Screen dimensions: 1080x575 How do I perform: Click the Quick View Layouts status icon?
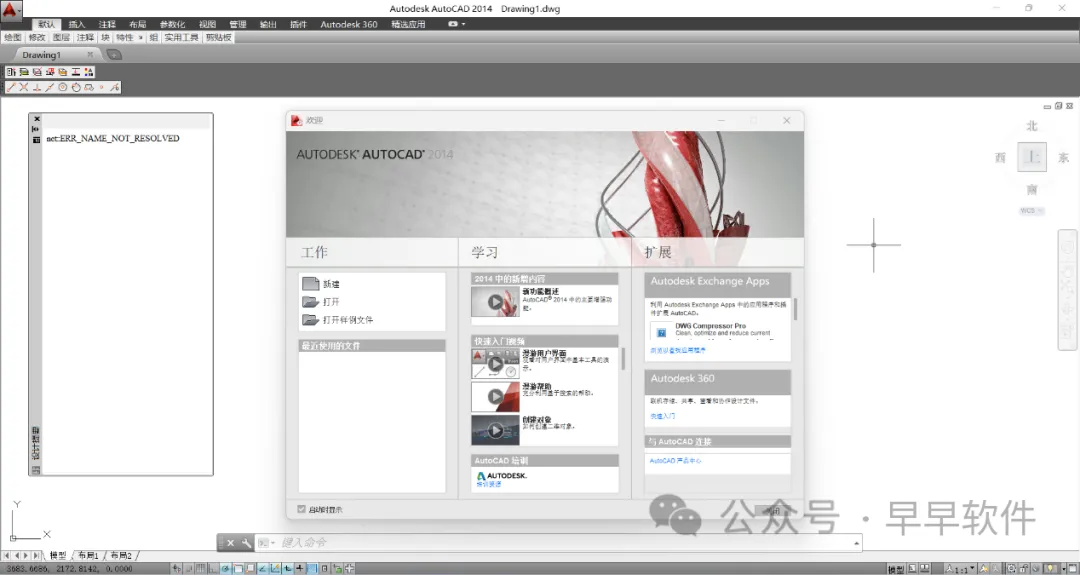[913, 569]
